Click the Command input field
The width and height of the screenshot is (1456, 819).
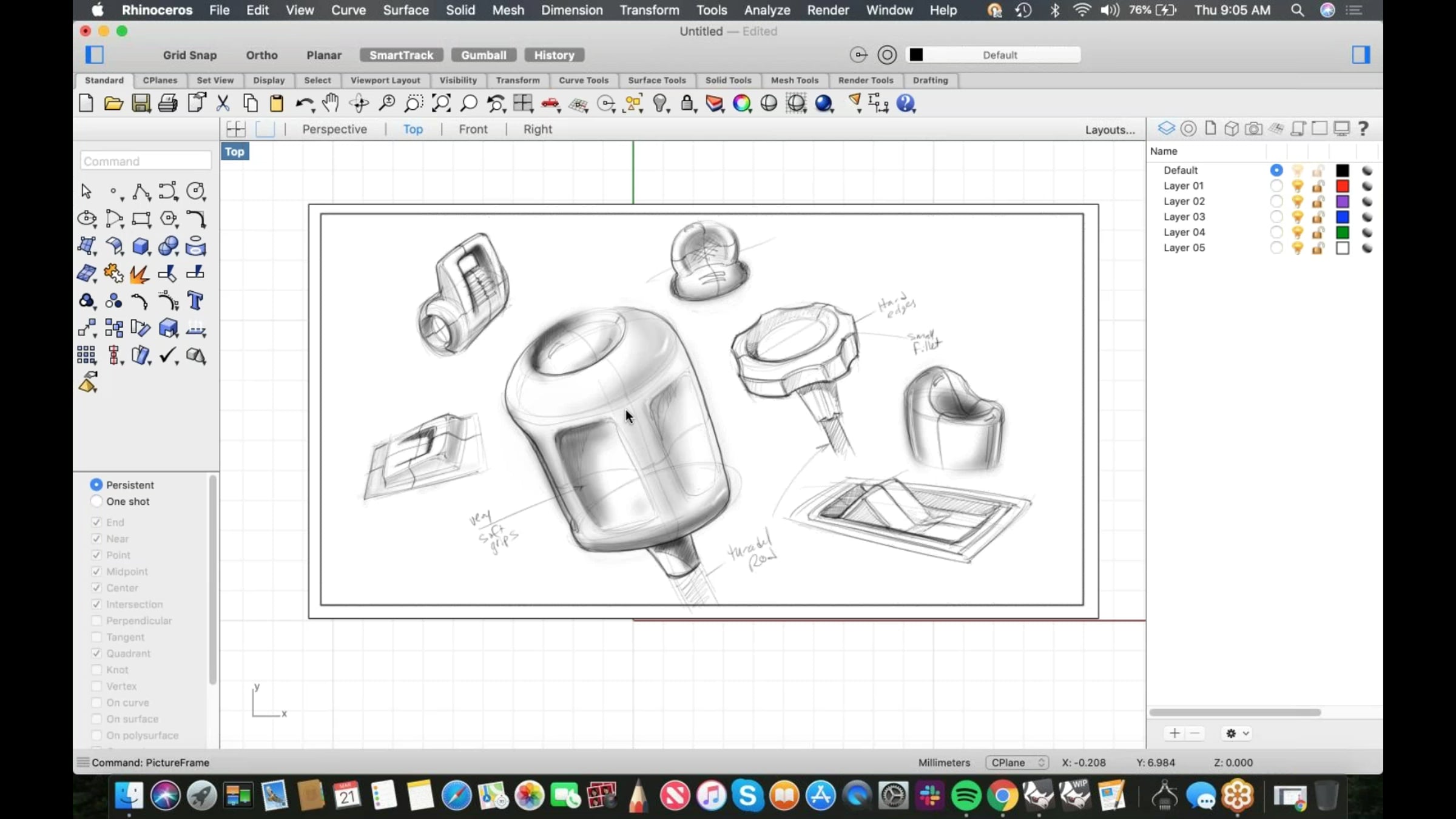click(146, 161)
